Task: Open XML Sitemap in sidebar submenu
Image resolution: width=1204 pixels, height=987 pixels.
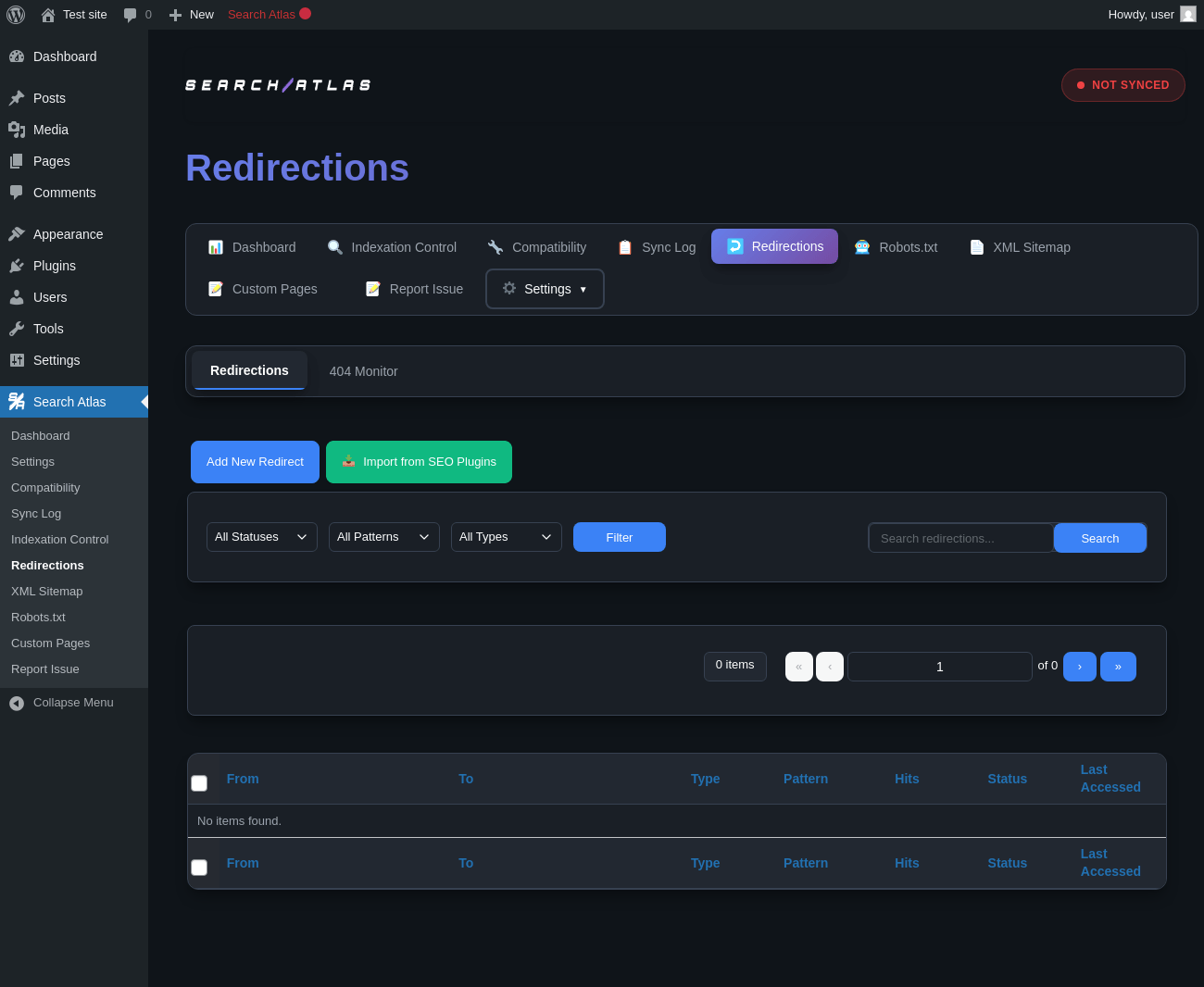Action: click(47, 592)
